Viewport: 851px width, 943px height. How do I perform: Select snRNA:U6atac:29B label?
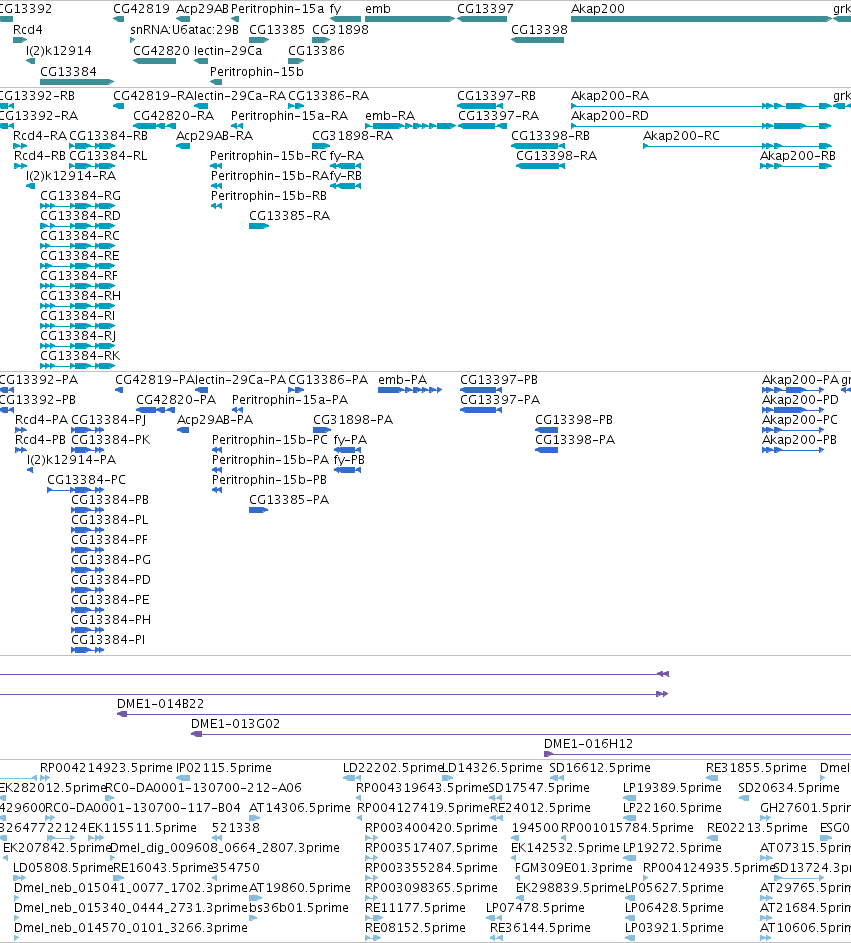pos(184,29)
